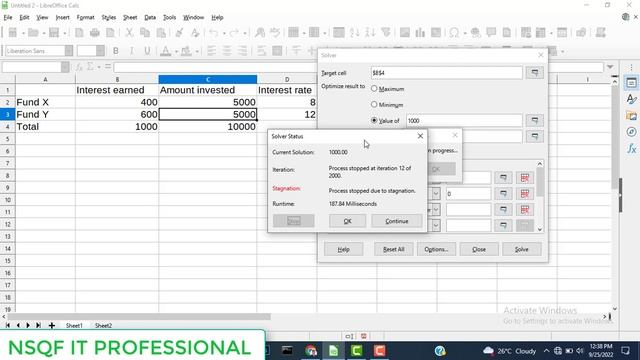Open Find and Replace icon
The width and height of the screenshot is (640, 360).
(260, 33)
